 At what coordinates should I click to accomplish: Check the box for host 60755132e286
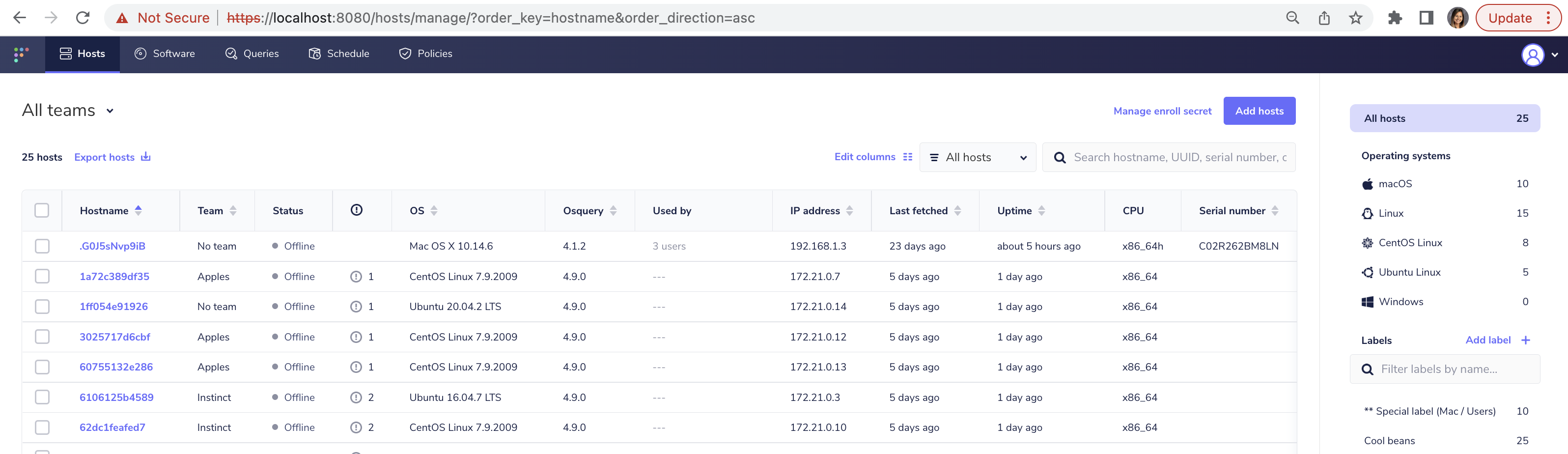42,367
